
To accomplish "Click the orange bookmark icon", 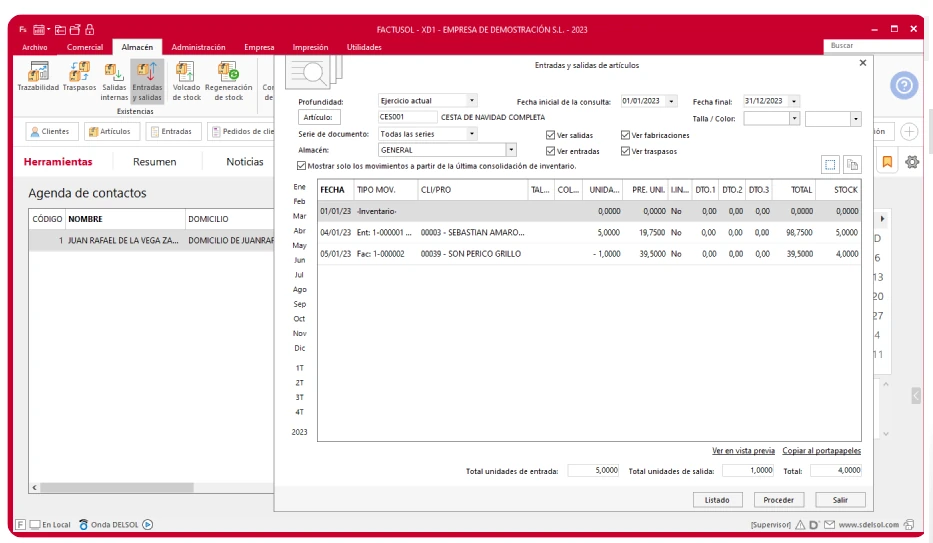I will [x=887, y=161].
